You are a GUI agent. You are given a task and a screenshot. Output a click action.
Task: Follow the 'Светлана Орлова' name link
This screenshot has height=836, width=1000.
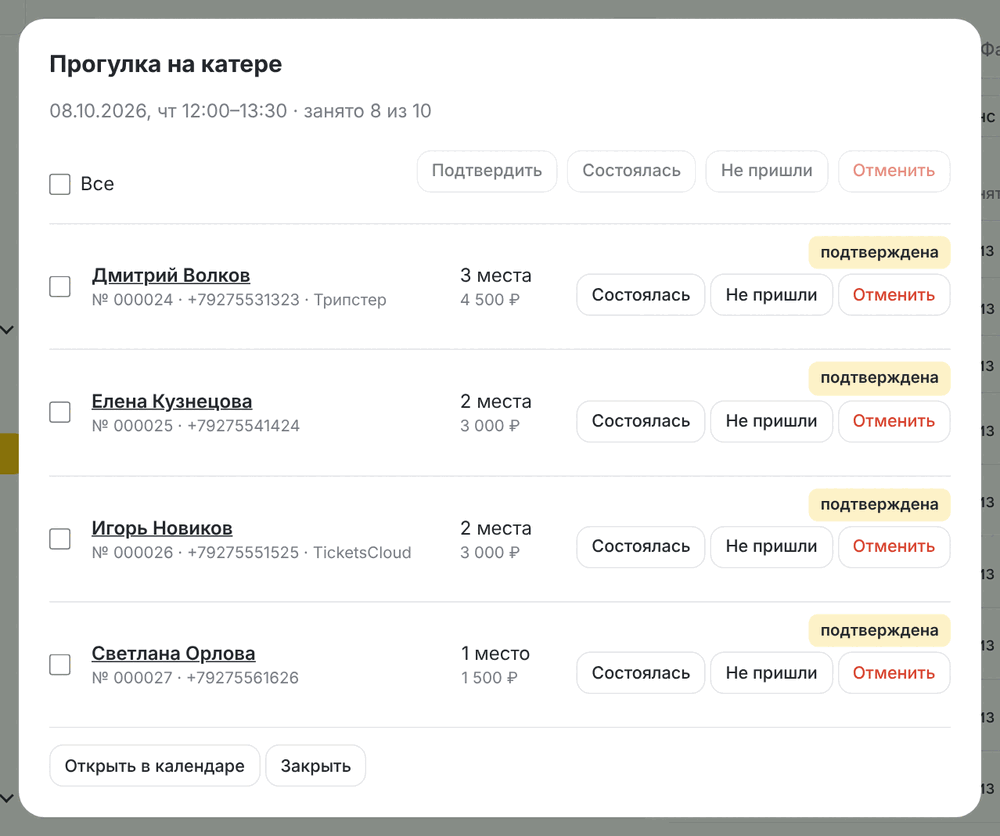173,654
